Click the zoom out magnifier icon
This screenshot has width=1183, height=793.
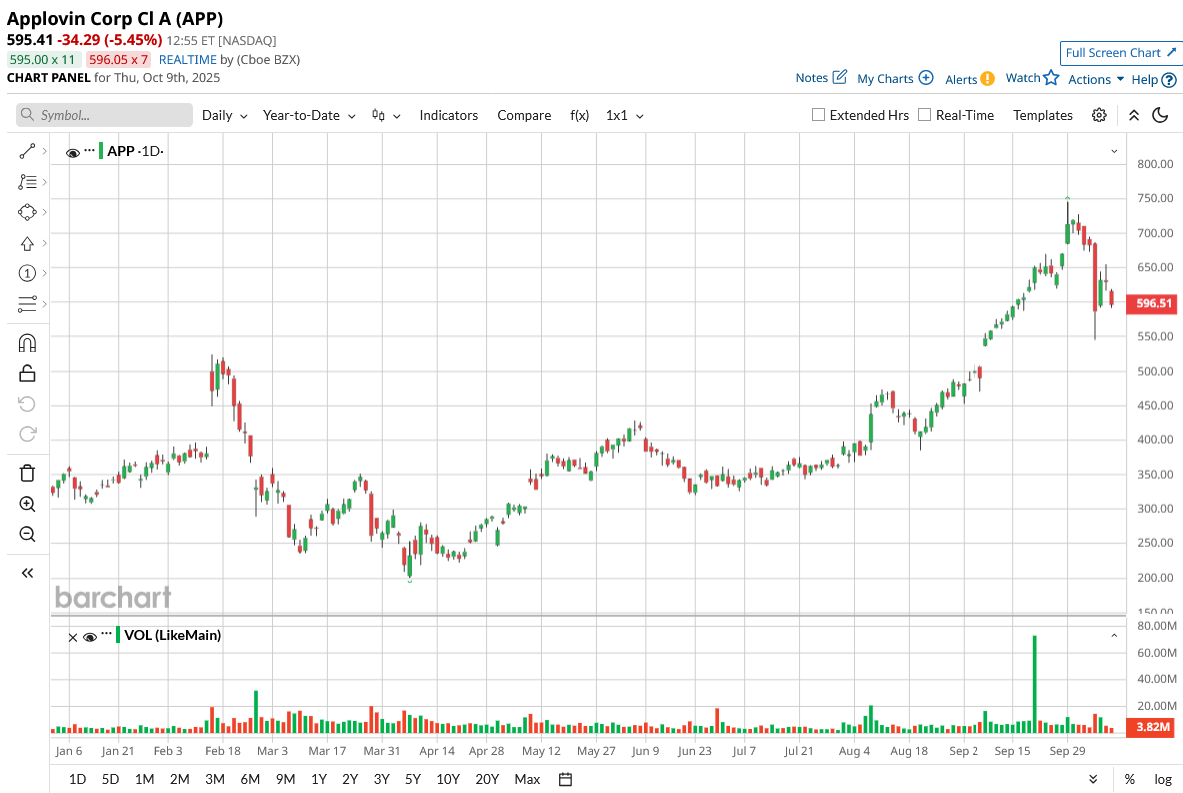coord(27,534)
